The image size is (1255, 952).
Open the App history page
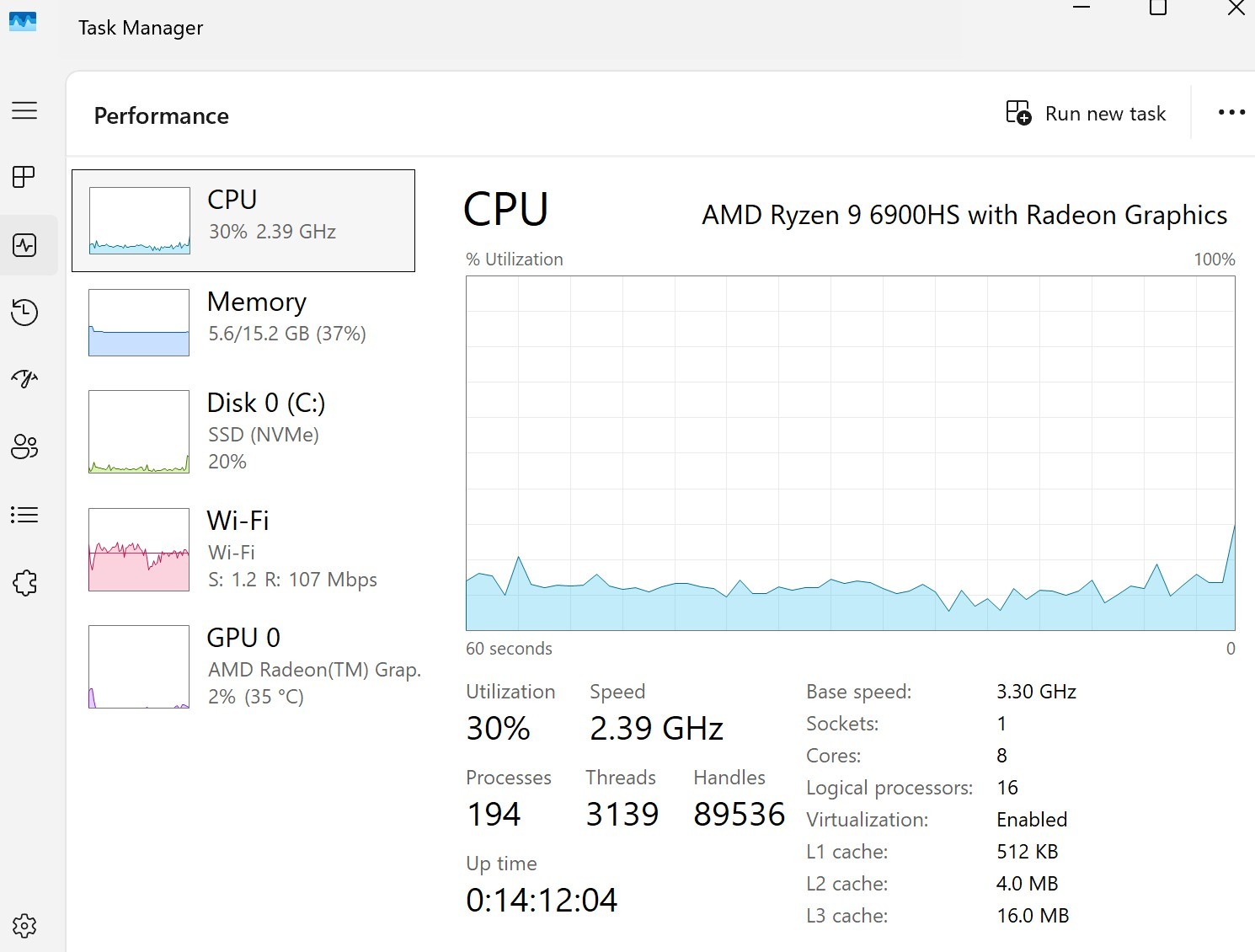(x=24, y=313)
